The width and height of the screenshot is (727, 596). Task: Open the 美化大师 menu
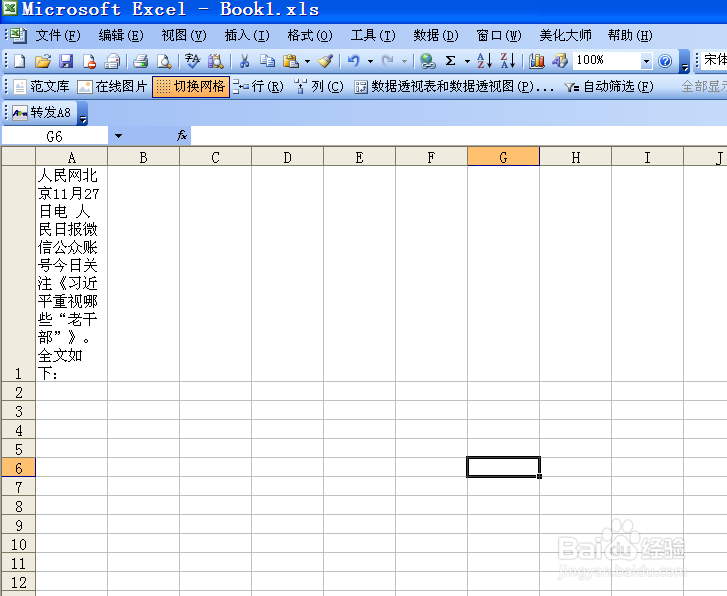click(x=565, y=35)
